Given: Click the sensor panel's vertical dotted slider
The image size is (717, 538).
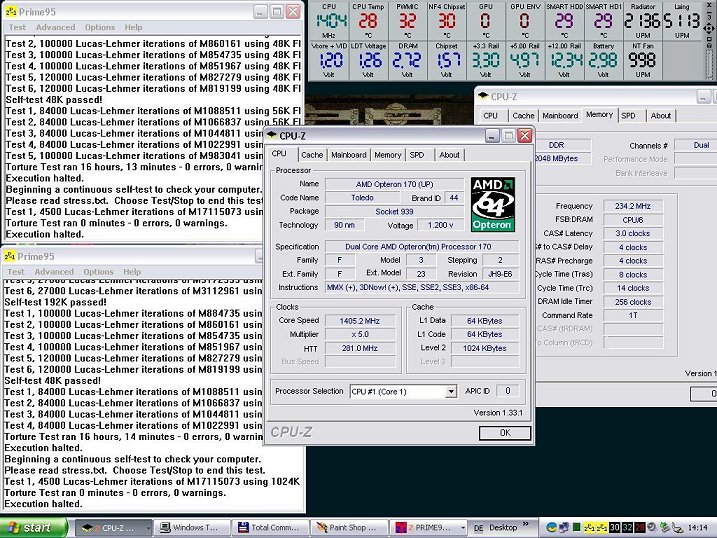Looking at the screenshot, I should (x=710, y=64).
